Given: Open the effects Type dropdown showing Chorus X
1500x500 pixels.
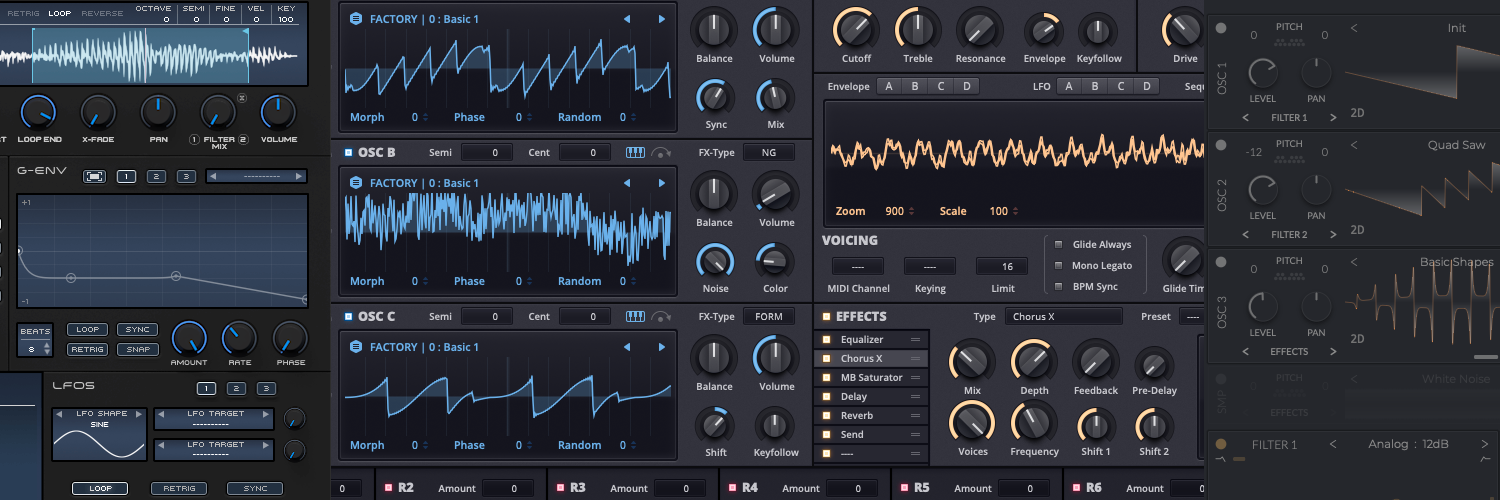Looking at the screenshot, I should (x=1063, y=317).
